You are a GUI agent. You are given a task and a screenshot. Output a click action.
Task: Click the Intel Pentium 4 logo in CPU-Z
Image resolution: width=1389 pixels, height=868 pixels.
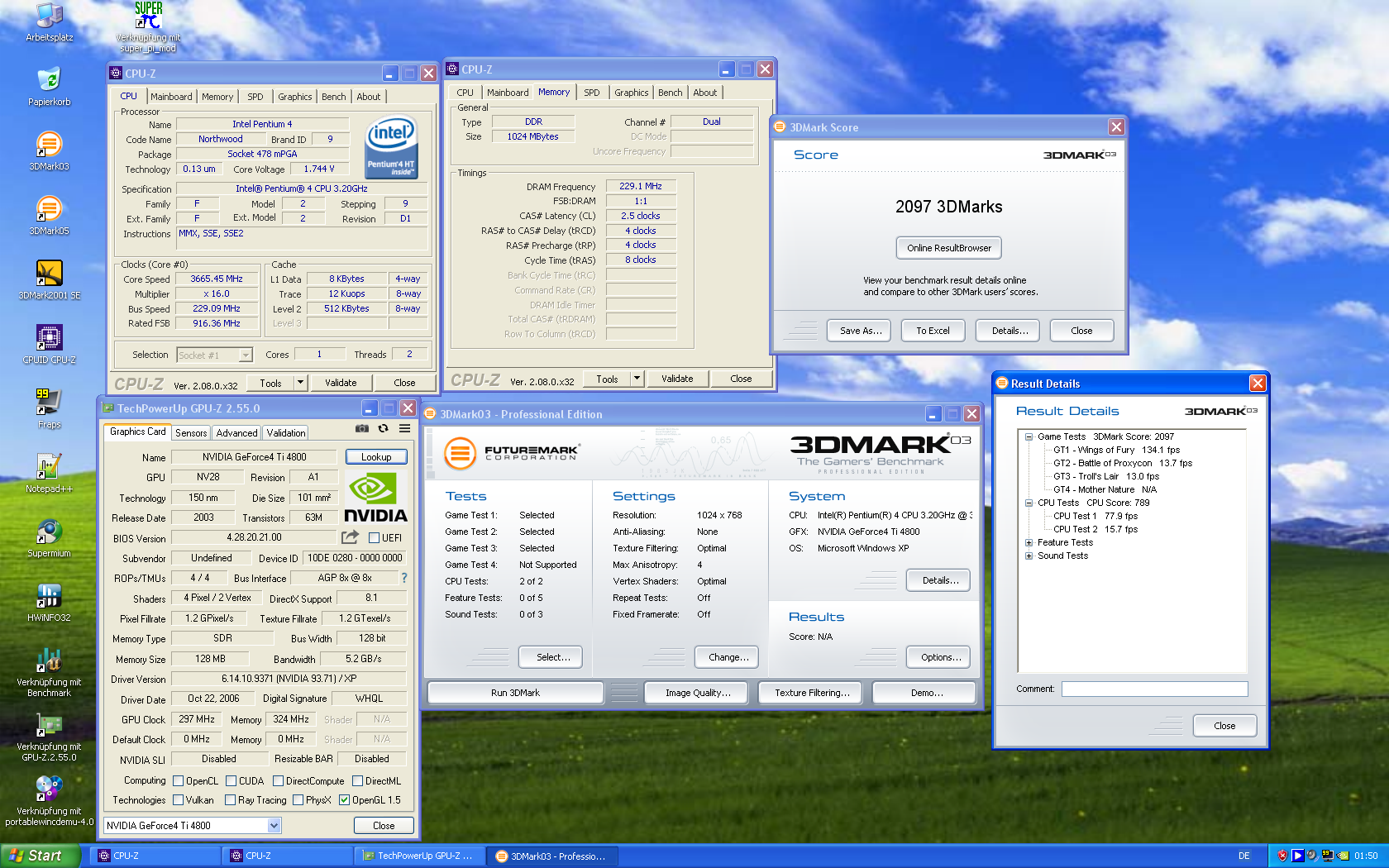coord(391,147)
